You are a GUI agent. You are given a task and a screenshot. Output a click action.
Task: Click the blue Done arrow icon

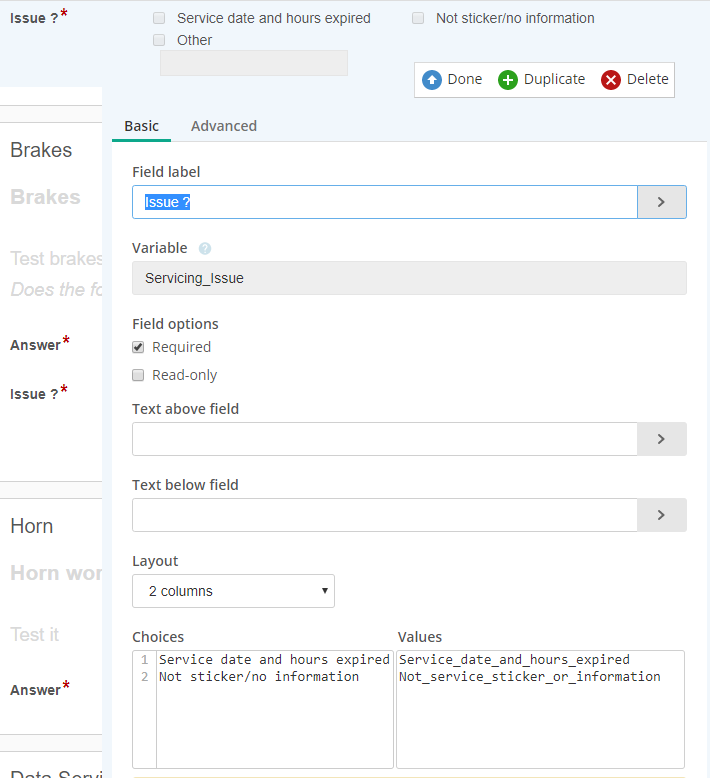432,80
